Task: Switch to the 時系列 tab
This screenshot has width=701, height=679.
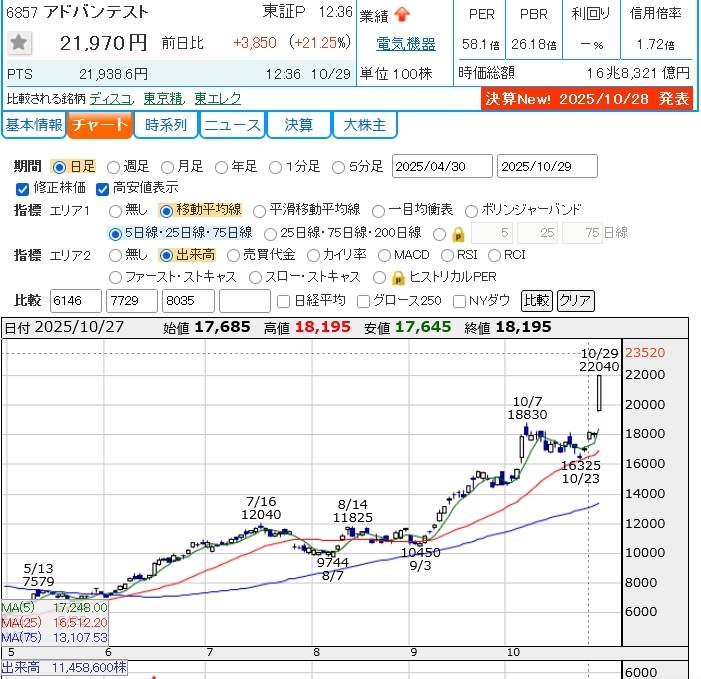Action: 166,125
